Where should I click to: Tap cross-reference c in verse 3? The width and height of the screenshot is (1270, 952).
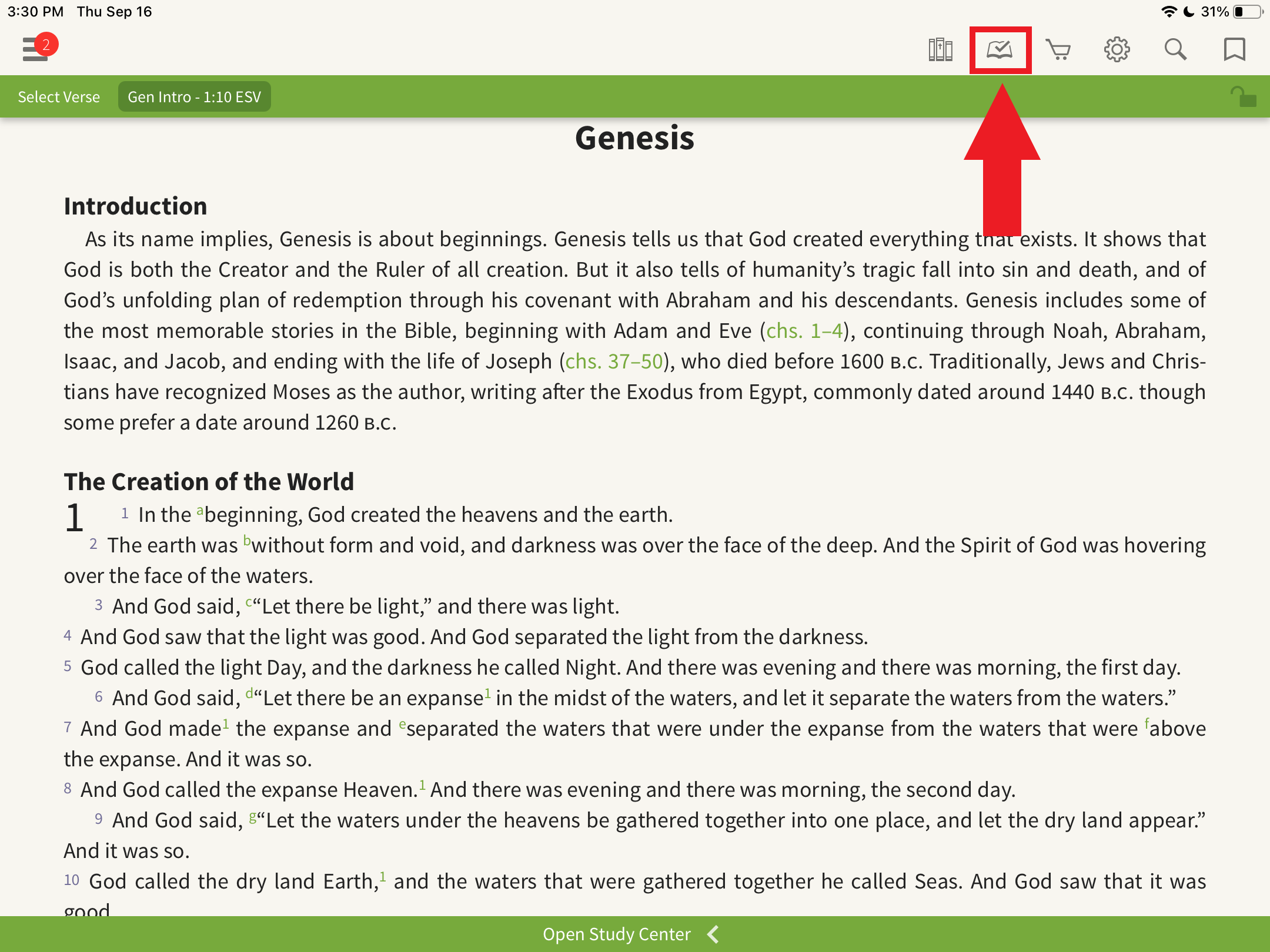click(x=249, y=602)
